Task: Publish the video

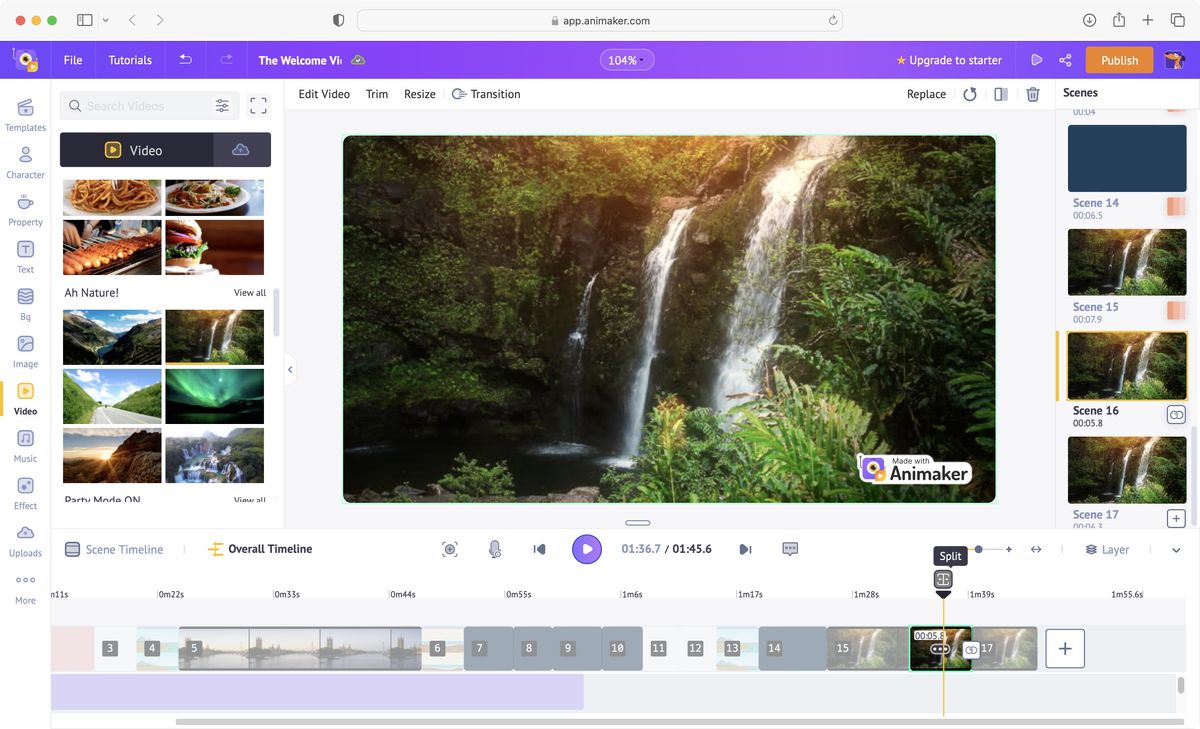Action: 1119,59
